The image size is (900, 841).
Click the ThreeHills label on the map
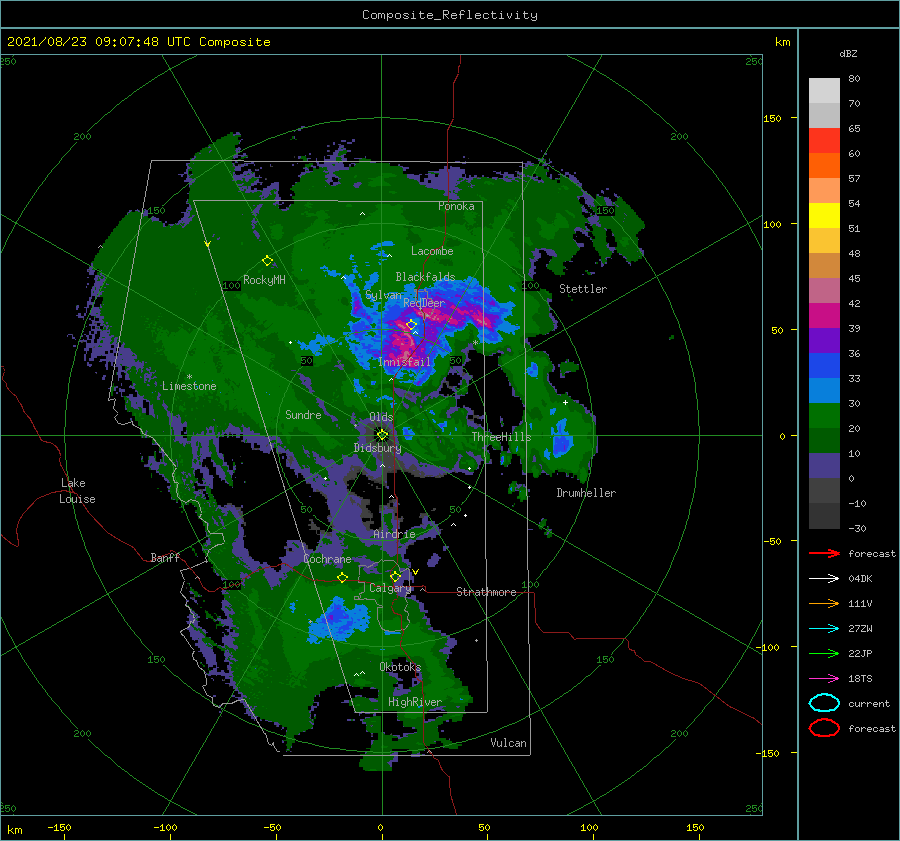coord(501,437)
